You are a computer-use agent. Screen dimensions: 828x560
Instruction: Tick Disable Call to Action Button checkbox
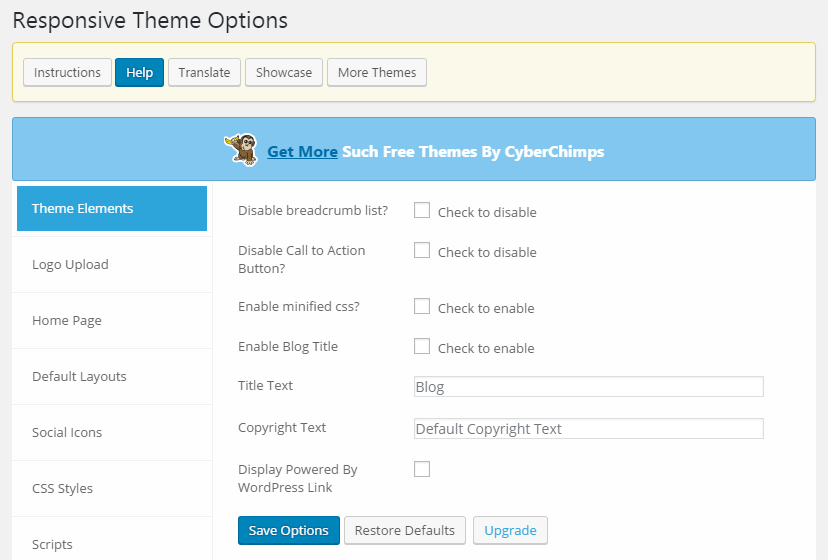click(x=422, y=250)
